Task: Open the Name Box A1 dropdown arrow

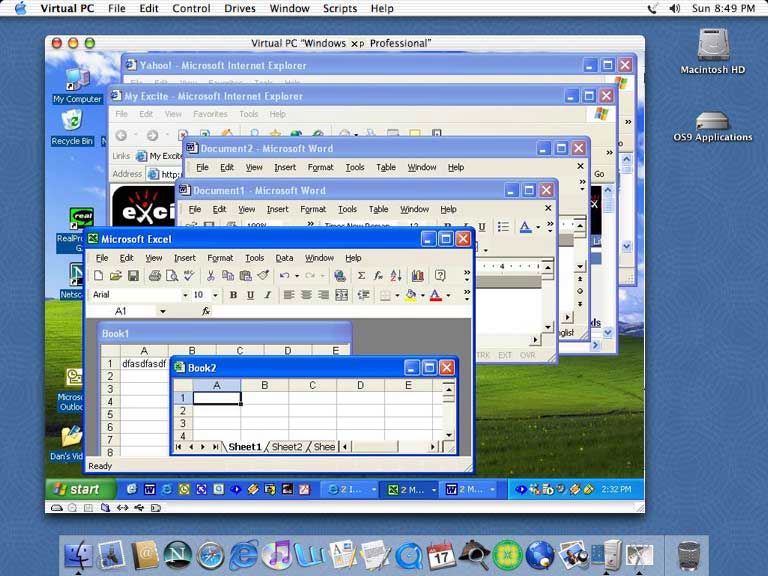Action: pyautogui.click(x=163, y=311)
